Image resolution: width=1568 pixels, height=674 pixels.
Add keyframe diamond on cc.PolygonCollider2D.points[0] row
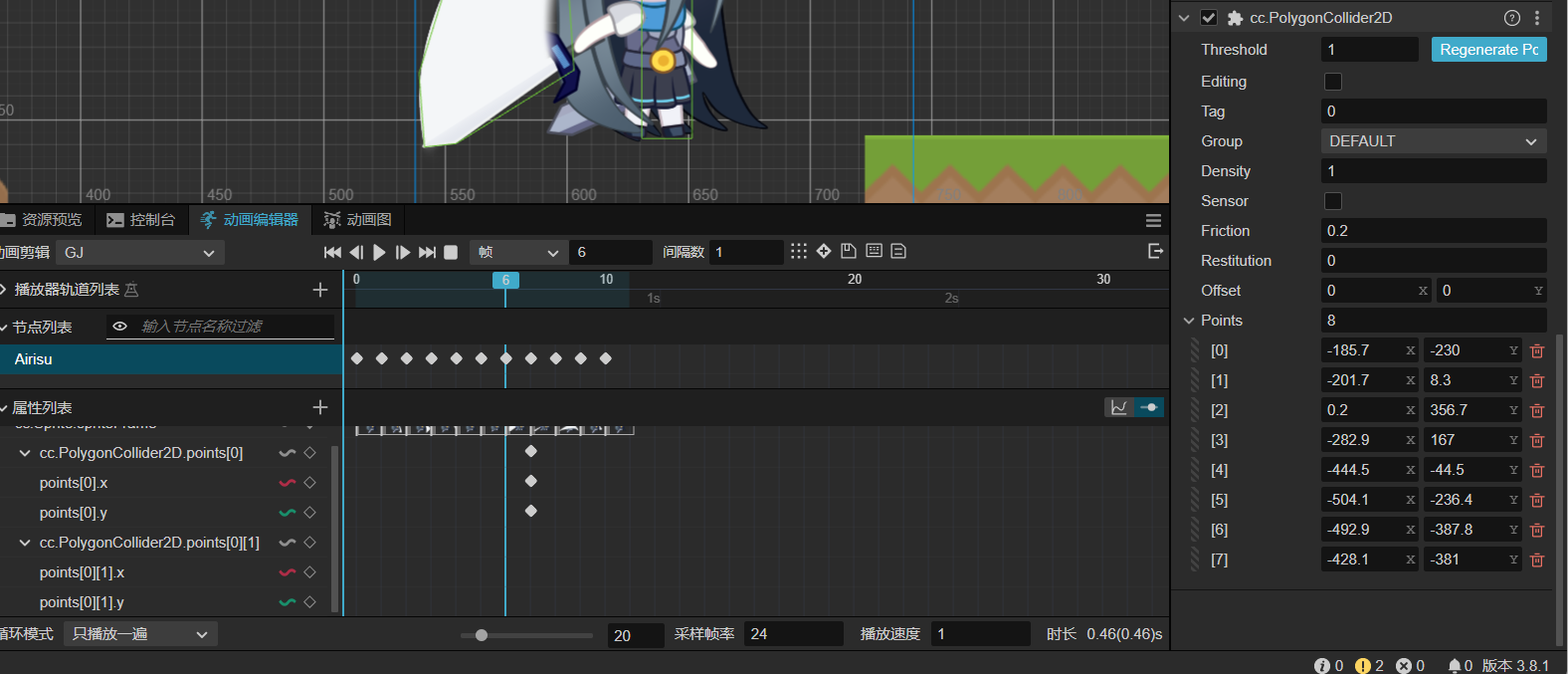click(x=310, y=453)
